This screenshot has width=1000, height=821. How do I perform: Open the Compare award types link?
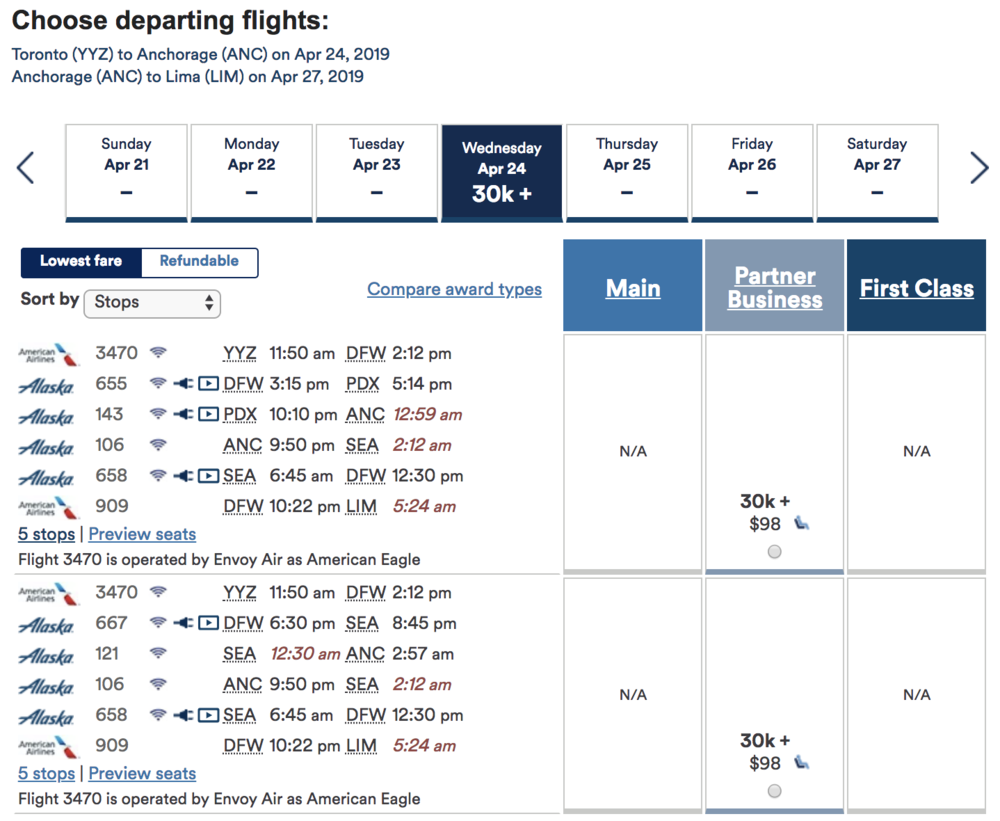pos(454,290)
